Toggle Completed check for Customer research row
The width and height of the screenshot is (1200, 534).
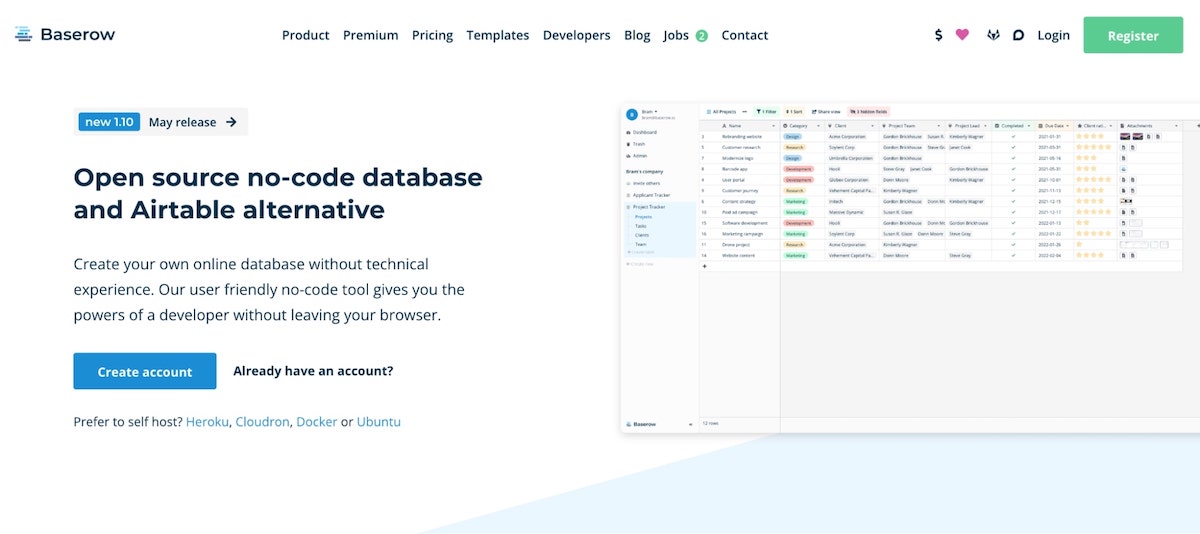[x=1013, y=147]
